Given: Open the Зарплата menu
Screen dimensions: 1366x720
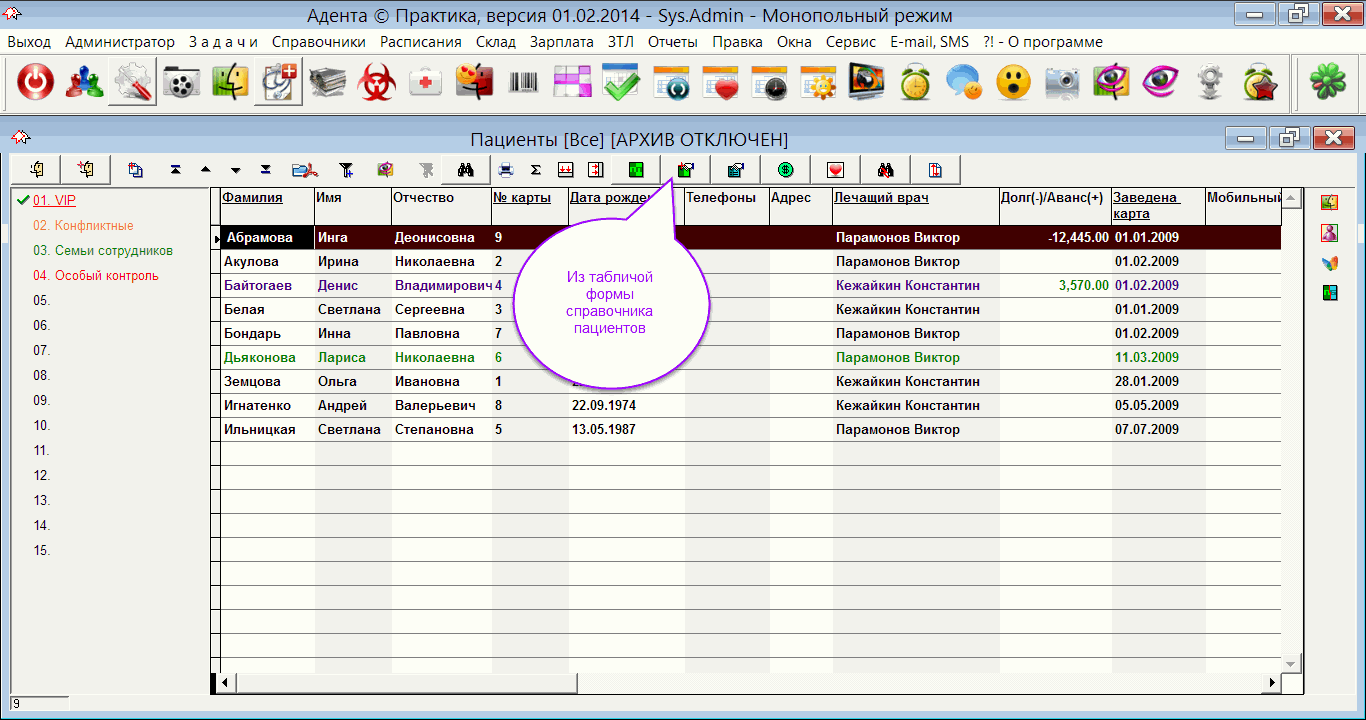Looking at the screenshot, I should pos(562,42).
